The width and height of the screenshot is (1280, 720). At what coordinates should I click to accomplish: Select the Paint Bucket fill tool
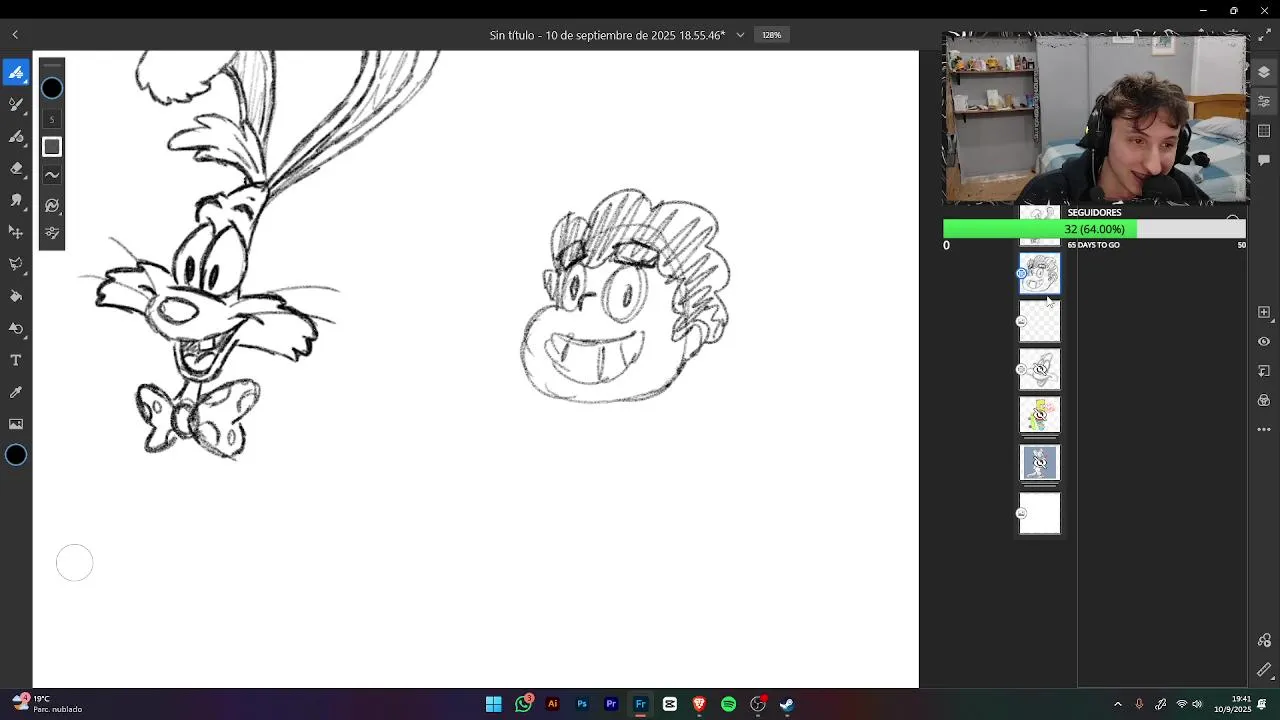coord(16,297)
